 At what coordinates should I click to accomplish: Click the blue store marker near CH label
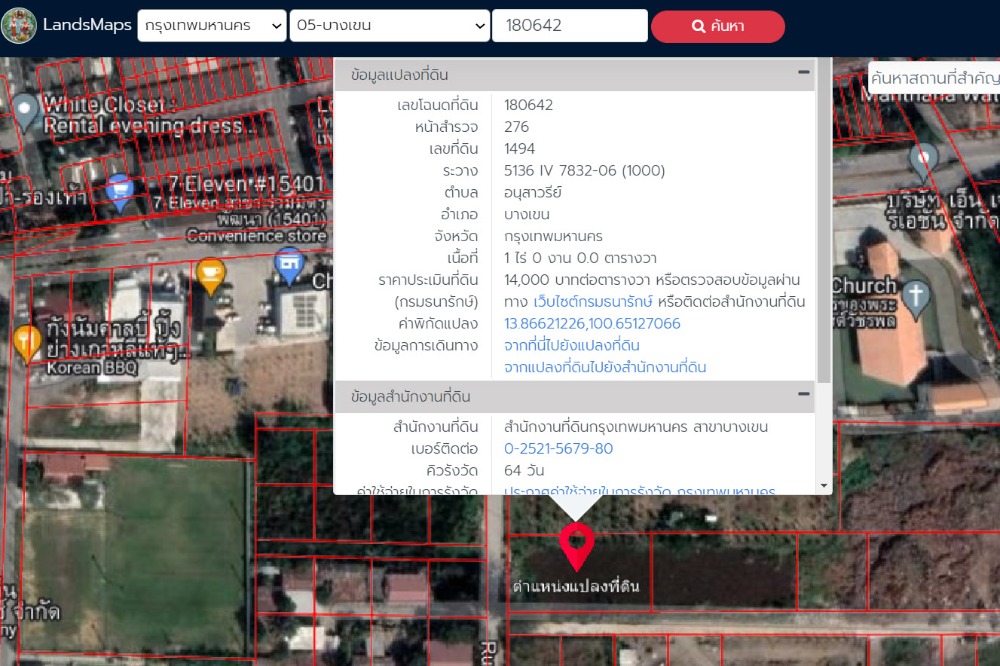pyautogui.click(x=289, y=265)
